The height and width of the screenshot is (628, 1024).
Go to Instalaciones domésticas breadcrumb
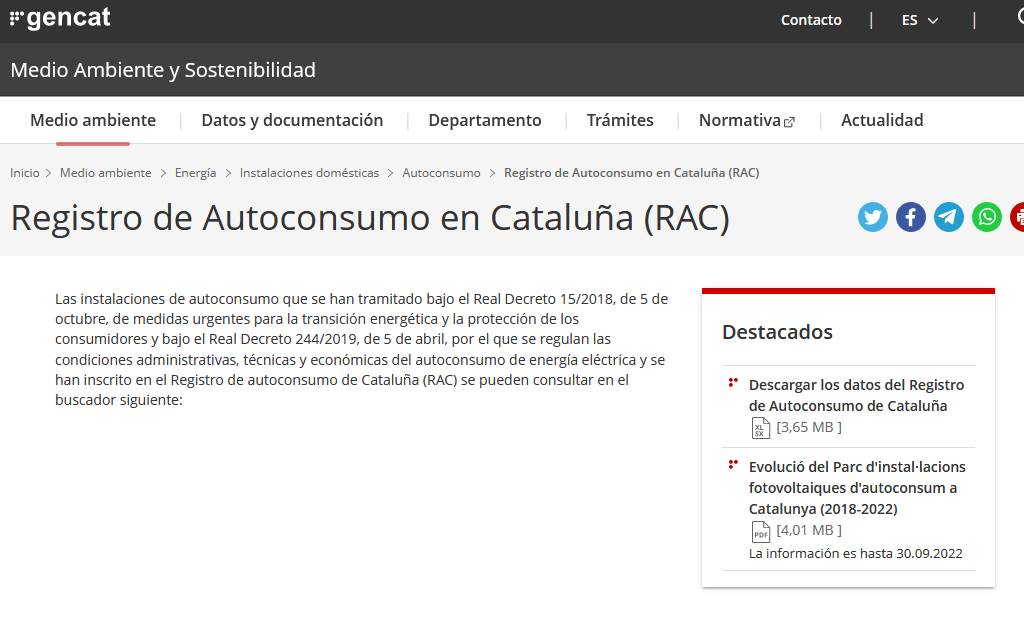[309, 173]
